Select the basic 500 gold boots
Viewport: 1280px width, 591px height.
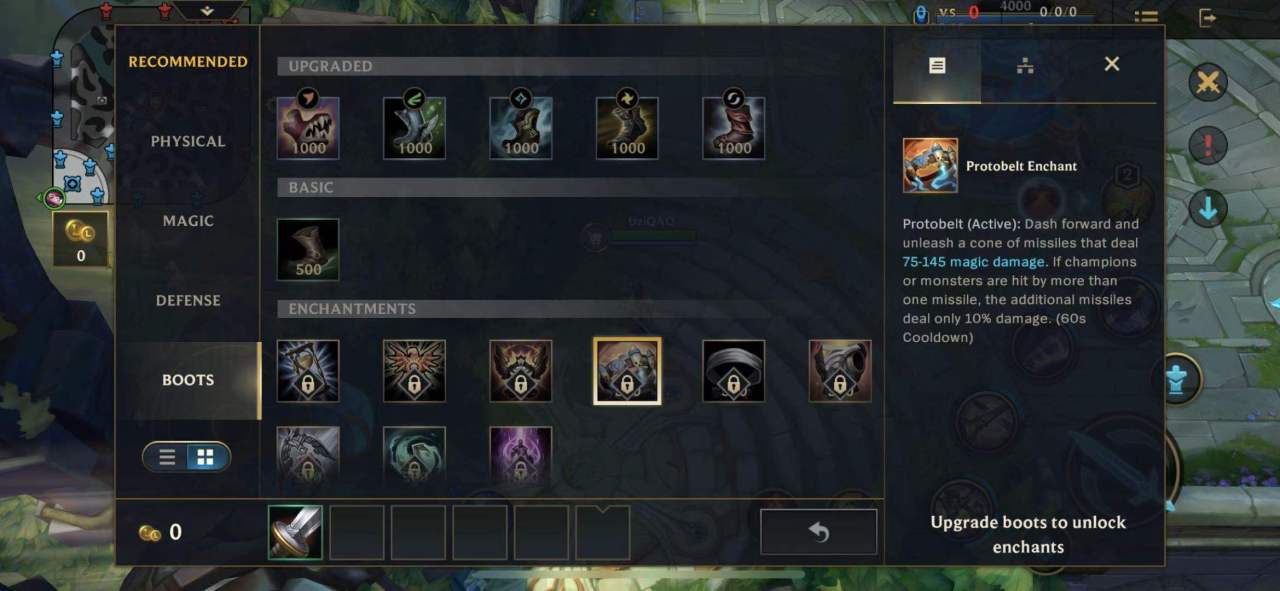(308, 249)
